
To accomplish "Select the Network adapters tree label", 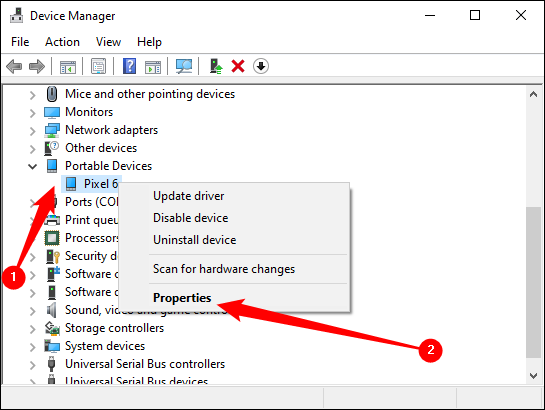I will (112, 130).
